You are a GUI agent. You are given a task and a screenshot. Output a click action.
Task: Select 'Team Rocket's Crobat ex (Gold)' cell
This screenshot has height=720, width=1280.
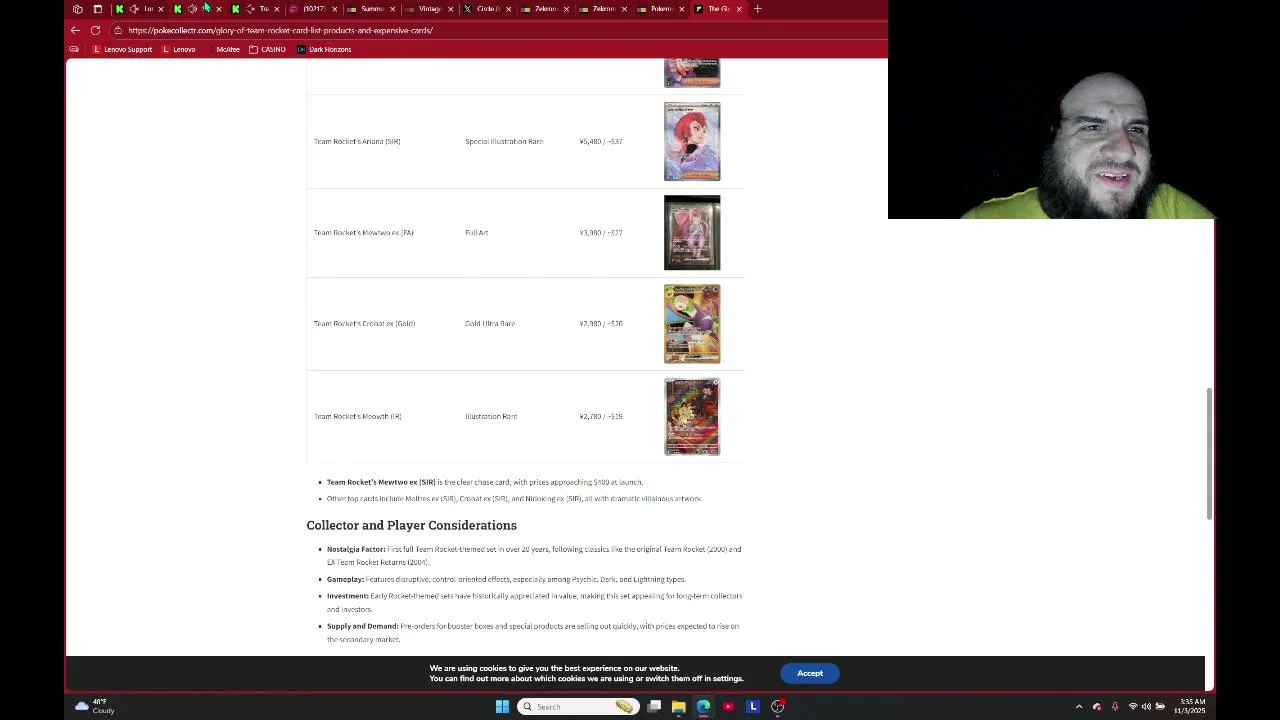tap(364, 324)
